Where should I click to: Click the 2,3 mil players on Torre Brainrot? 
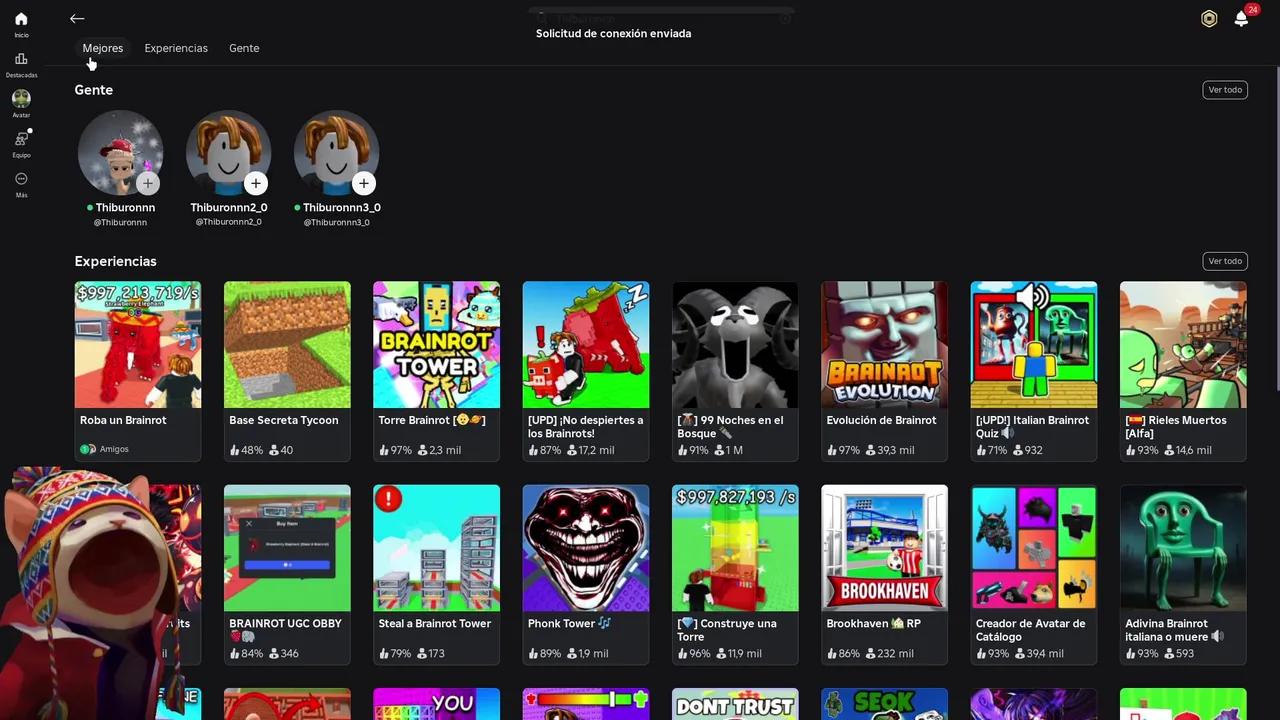[439, 450]
